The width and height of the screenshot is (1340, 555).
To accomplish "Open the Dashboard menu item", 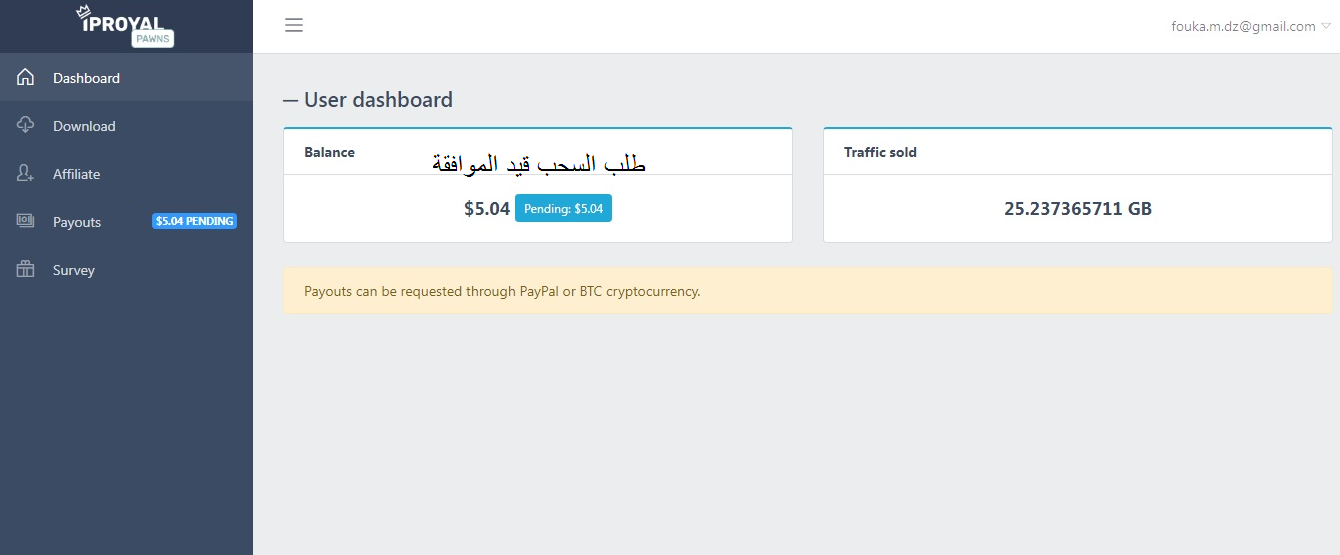I will pyautogui.click(x=86, y=78).
